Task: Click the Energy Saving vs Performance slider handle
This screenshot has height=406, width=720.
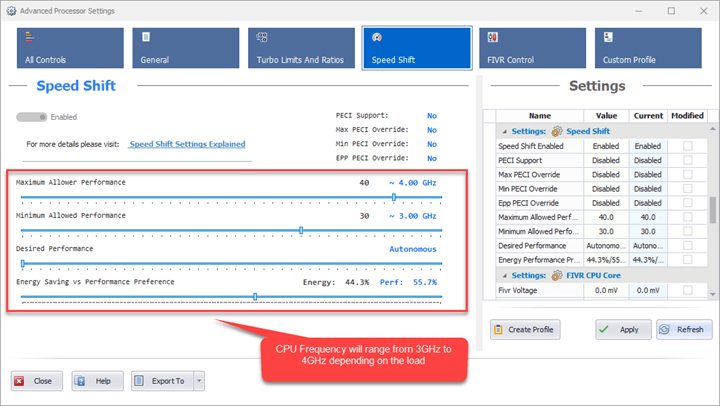Action: coord(255,297)
